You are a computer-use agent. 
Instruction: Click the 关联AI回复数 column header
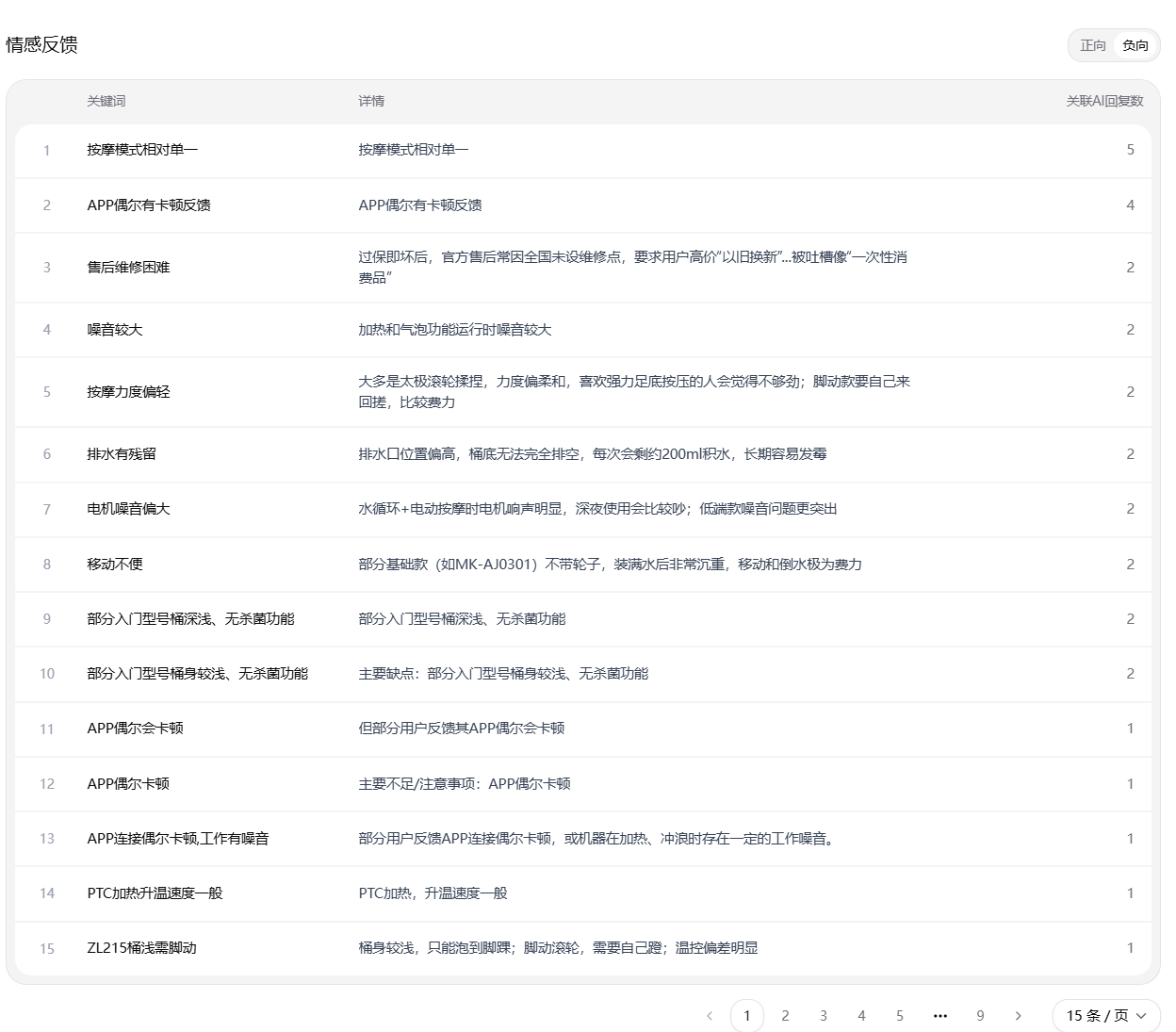point(1104,101)
